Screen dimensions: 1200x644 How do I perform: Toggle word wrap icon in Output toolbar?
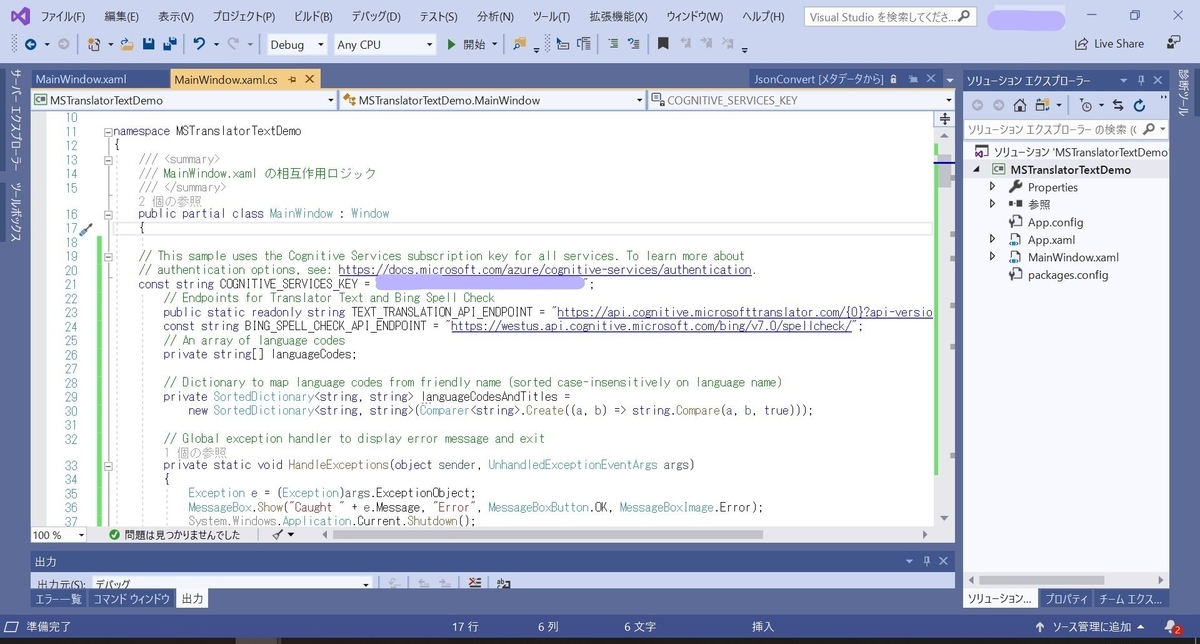click(503, 584)
